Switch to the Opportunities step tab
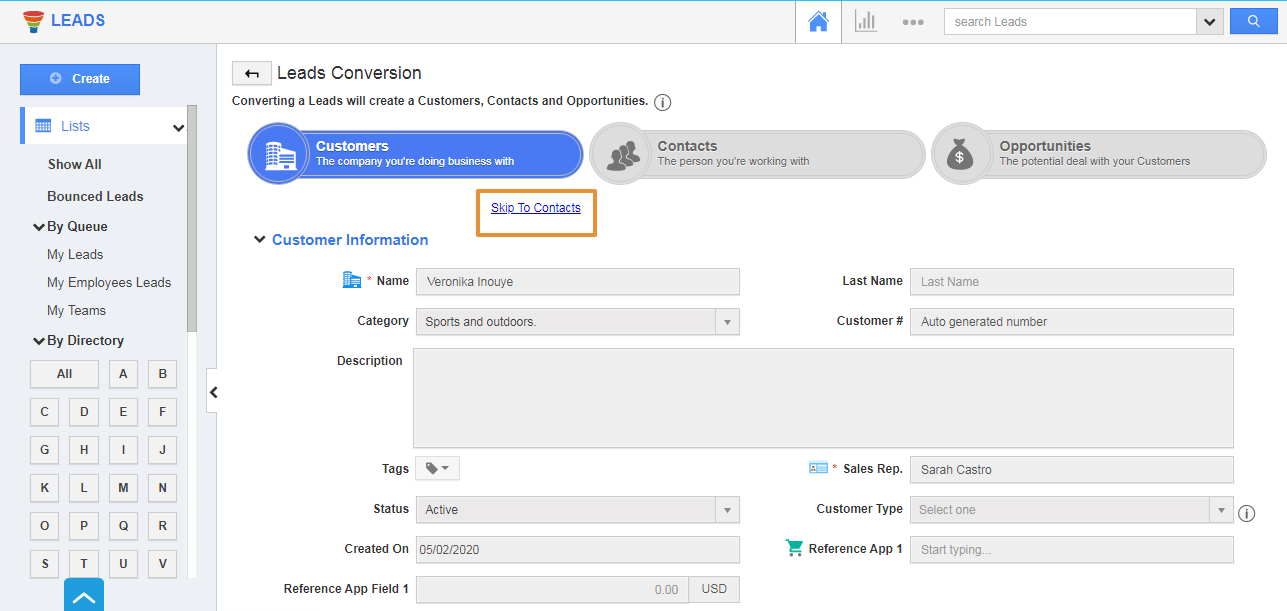 click(x=1098, y=154)
